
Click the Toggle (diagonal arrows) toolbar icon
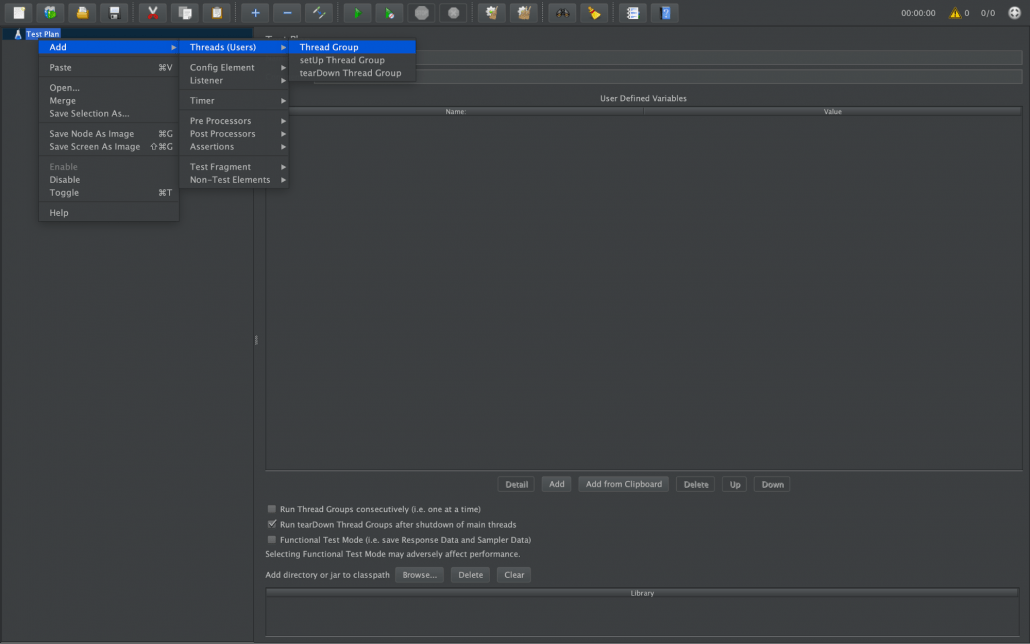(x=318, y=13)
